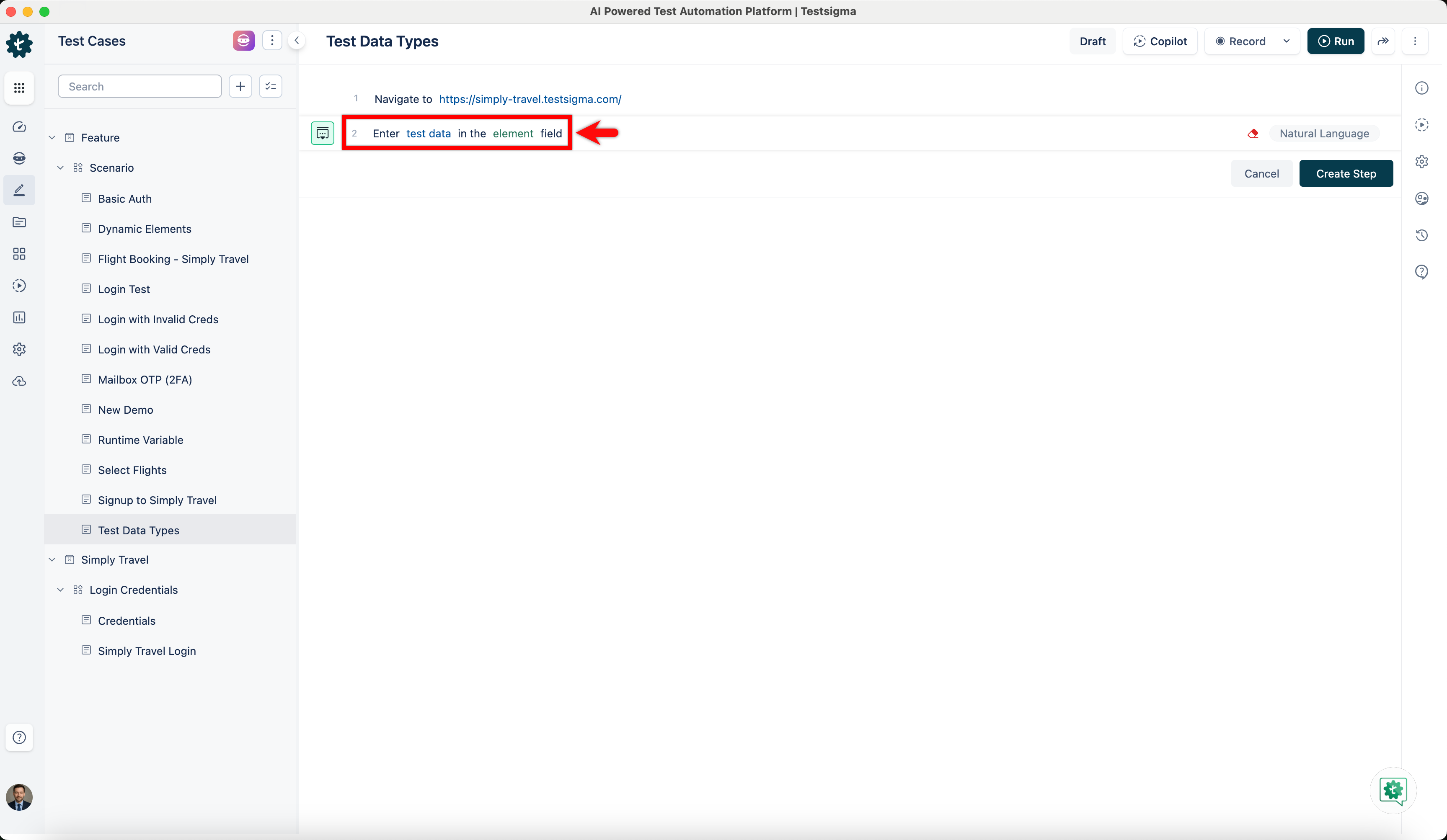1447x840 pixels.
Task: Open the Flight Booking - Simply Travel test case
Action: point(173,259)
